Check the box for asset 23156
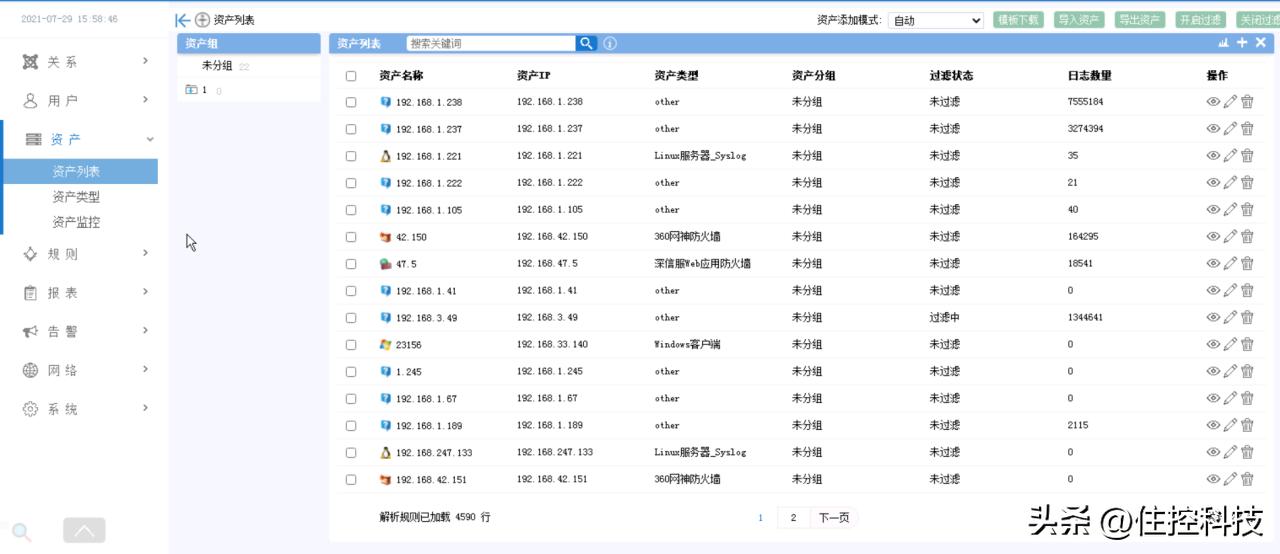The image size is (1280, 554). coord(351,345)
